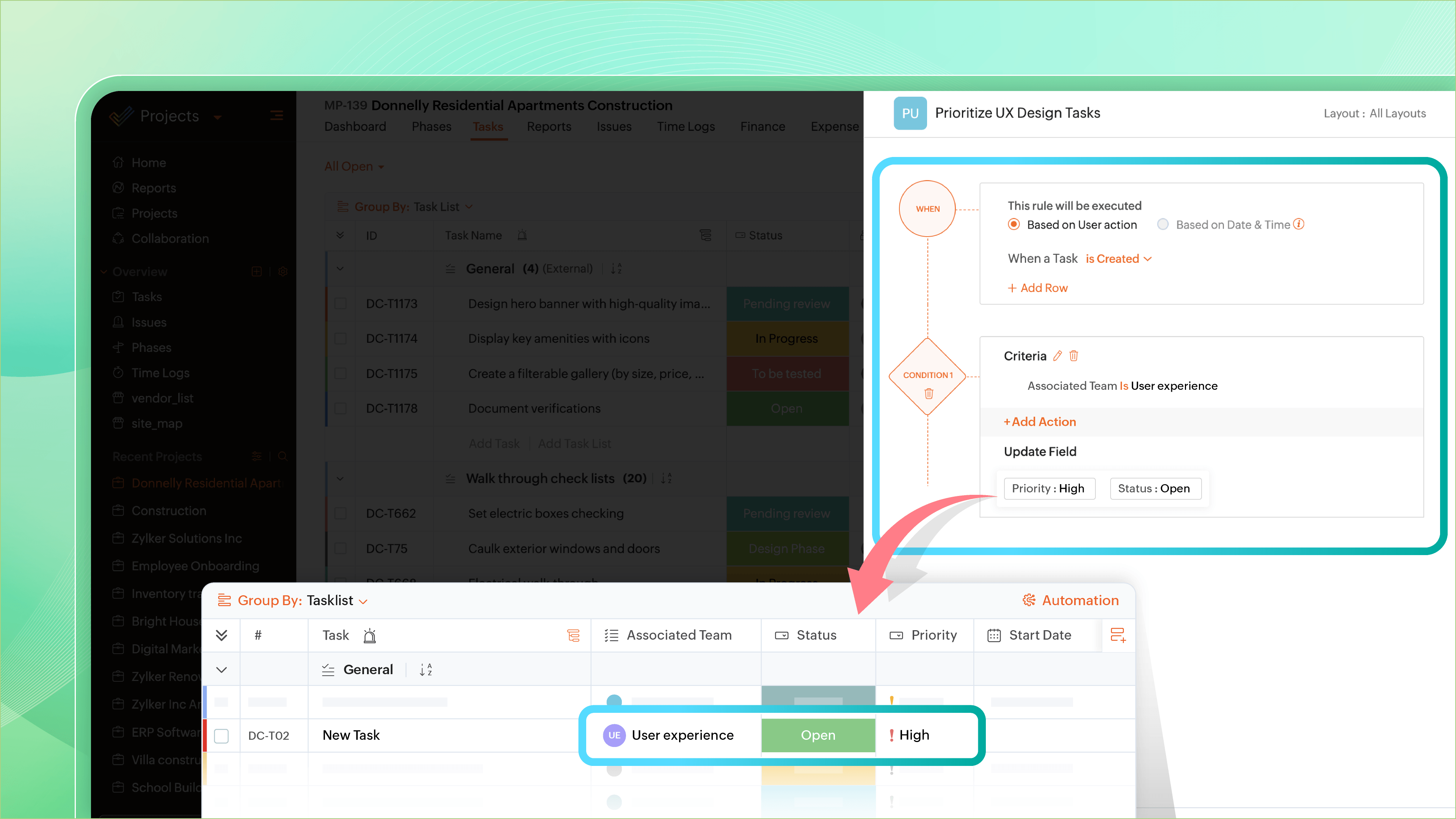Screen dimensions: 1456x819
Task: Edit the Criteria using the pencil icon
Action: (x=1058, y=356)
